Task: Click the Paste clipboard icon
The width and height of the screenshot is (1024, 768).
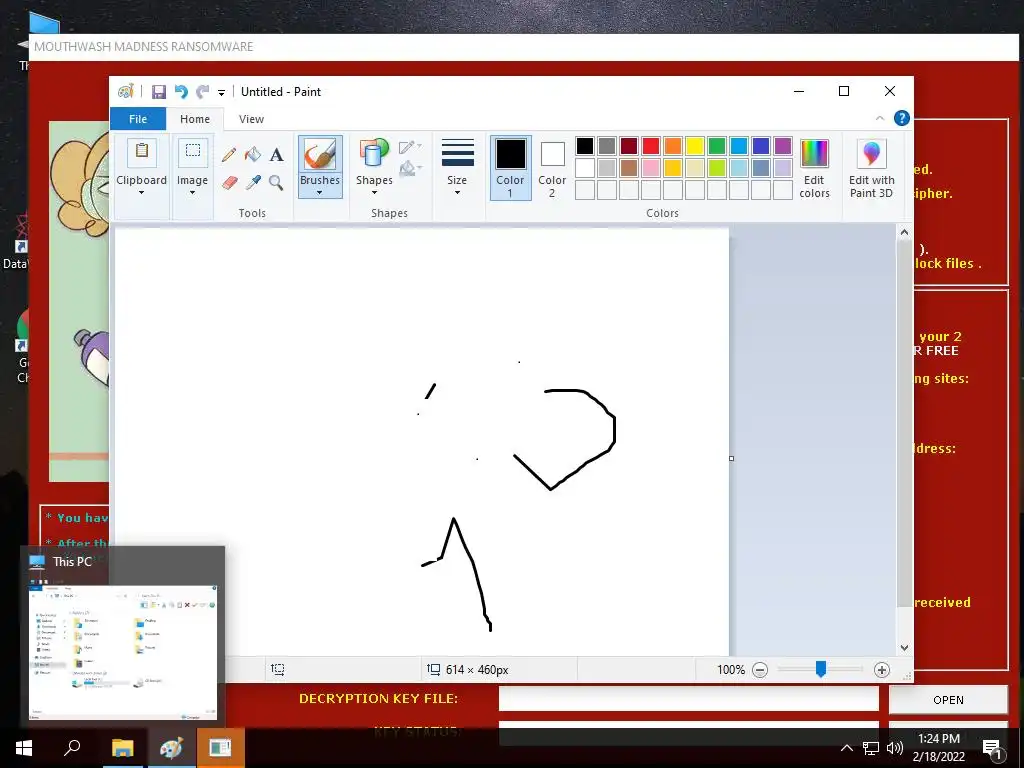Action: 141,152
